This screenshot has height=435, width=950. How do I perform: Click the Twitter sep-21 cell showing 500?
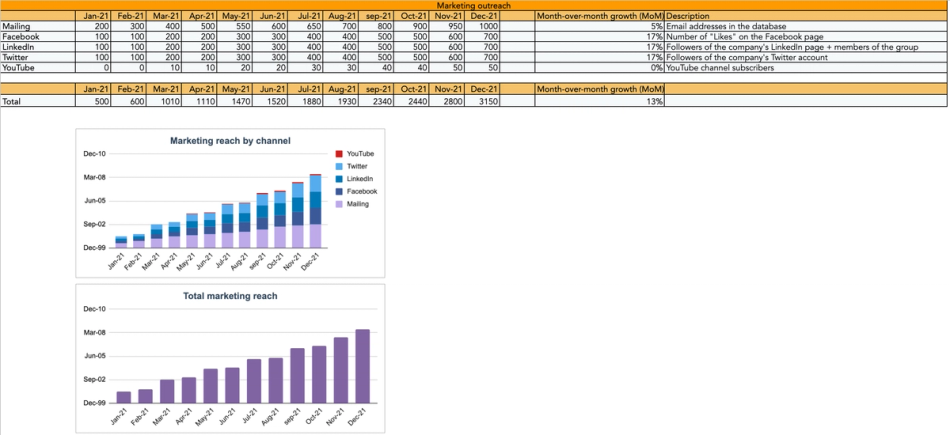click(x=376, y=58)
